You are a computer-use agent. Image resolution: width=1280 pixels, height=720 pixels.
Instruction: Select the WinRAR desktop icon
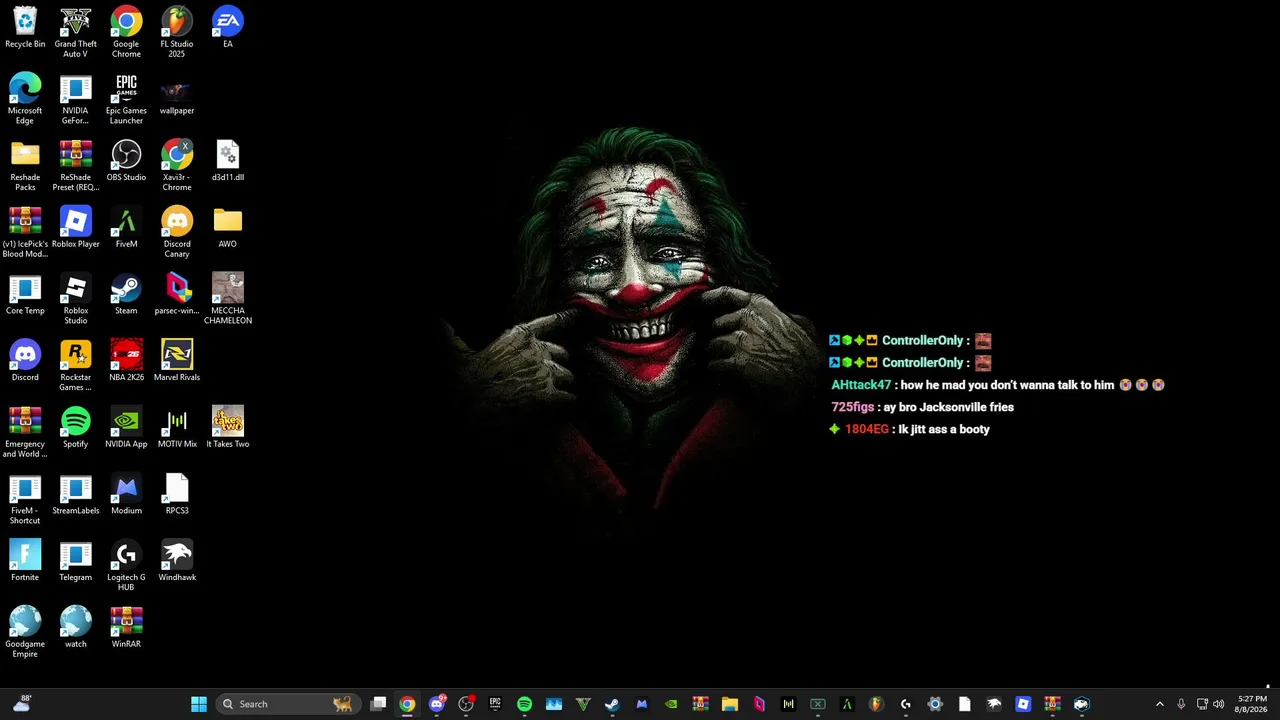point(126,629)
